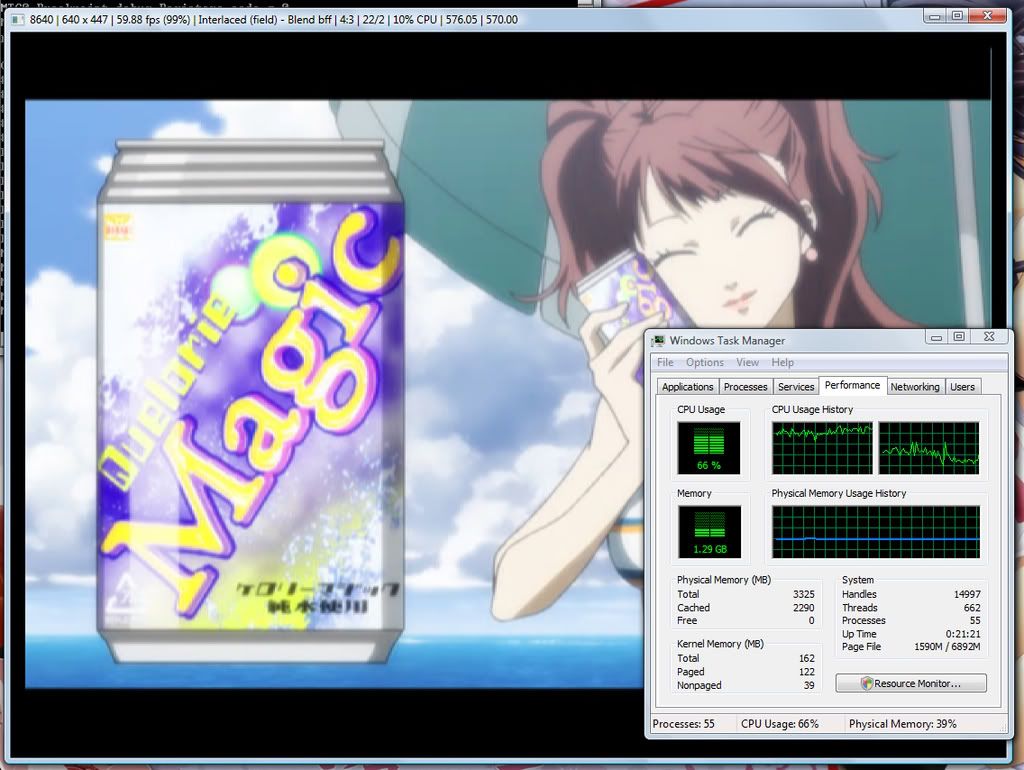Minimize the video player window
This screenshot has width=1024, height=770.
932,16
